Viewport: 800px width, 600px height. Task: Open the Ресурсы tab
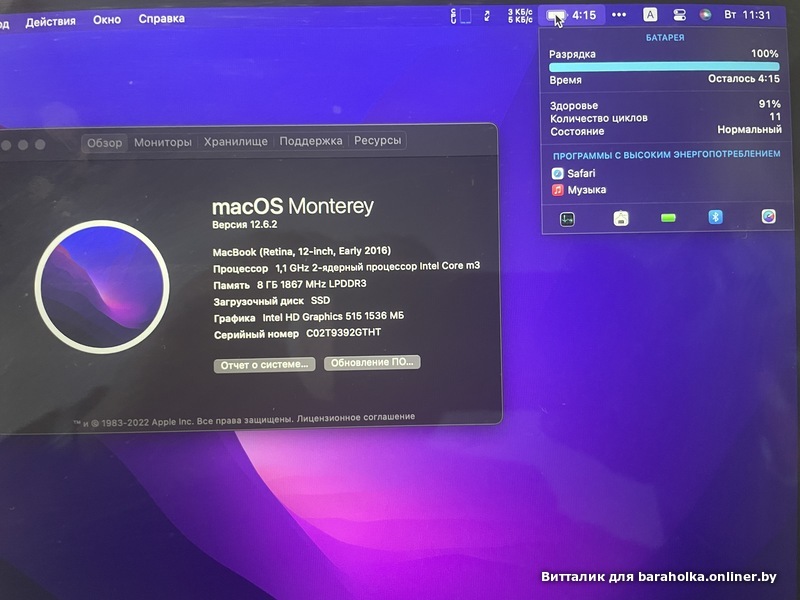(378, 140)
